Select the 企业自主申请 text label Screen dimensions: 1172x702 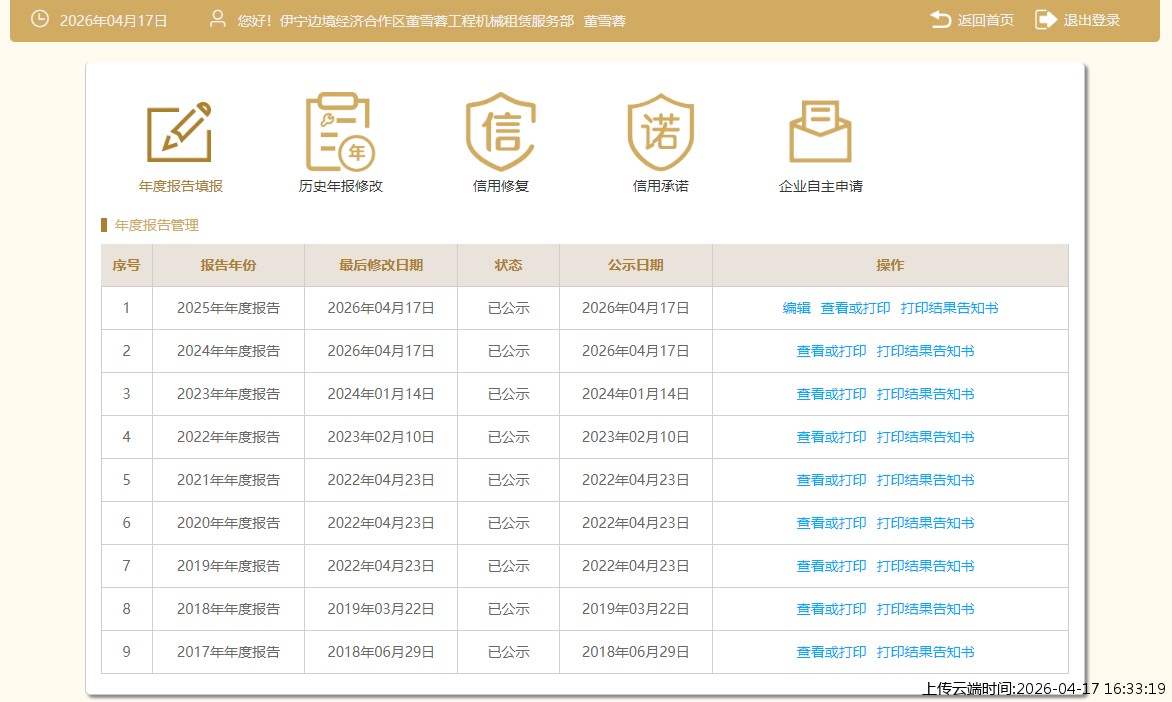tap(820, 186)
